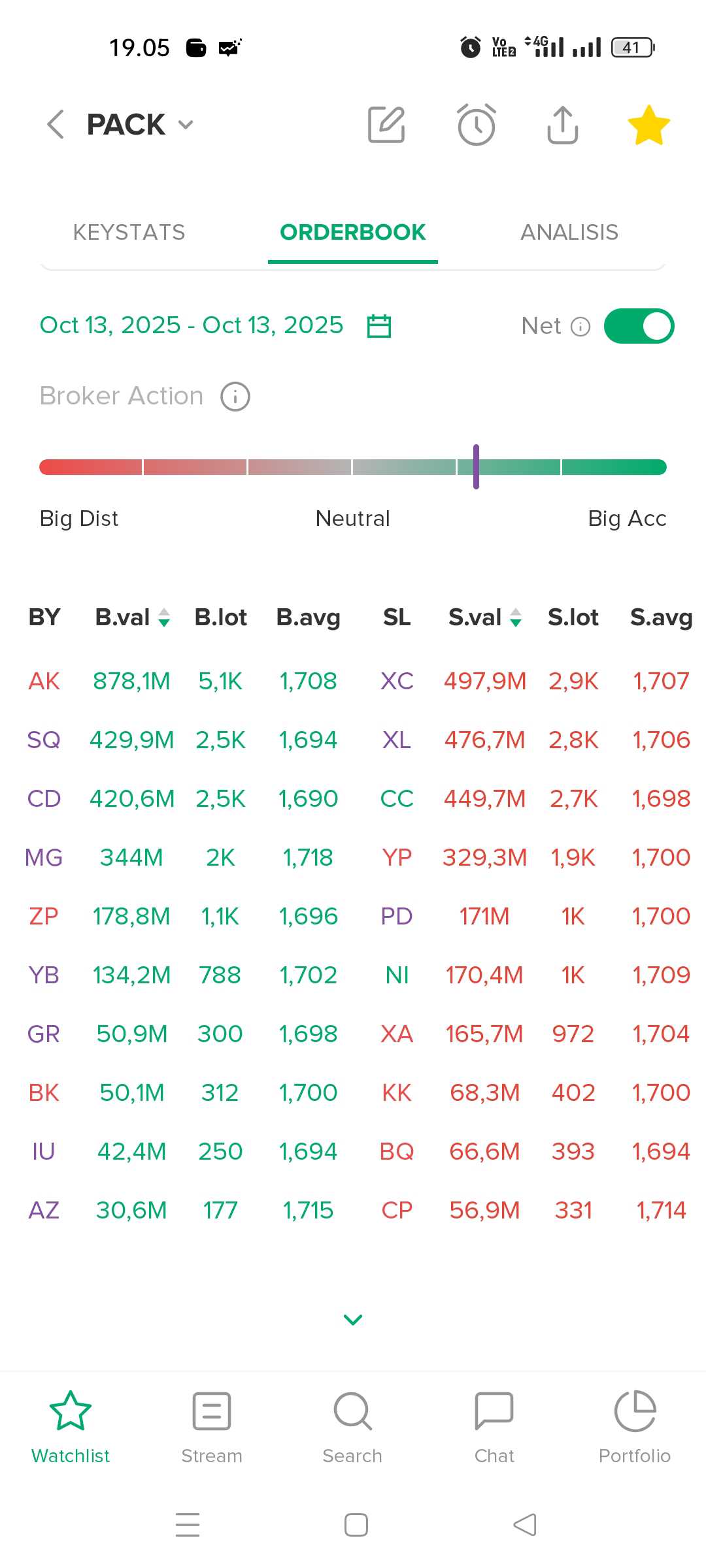Viewport: 706px width, 1568px height.
Task: Sort by the B.val column arrows
Action: pos(165,617)
